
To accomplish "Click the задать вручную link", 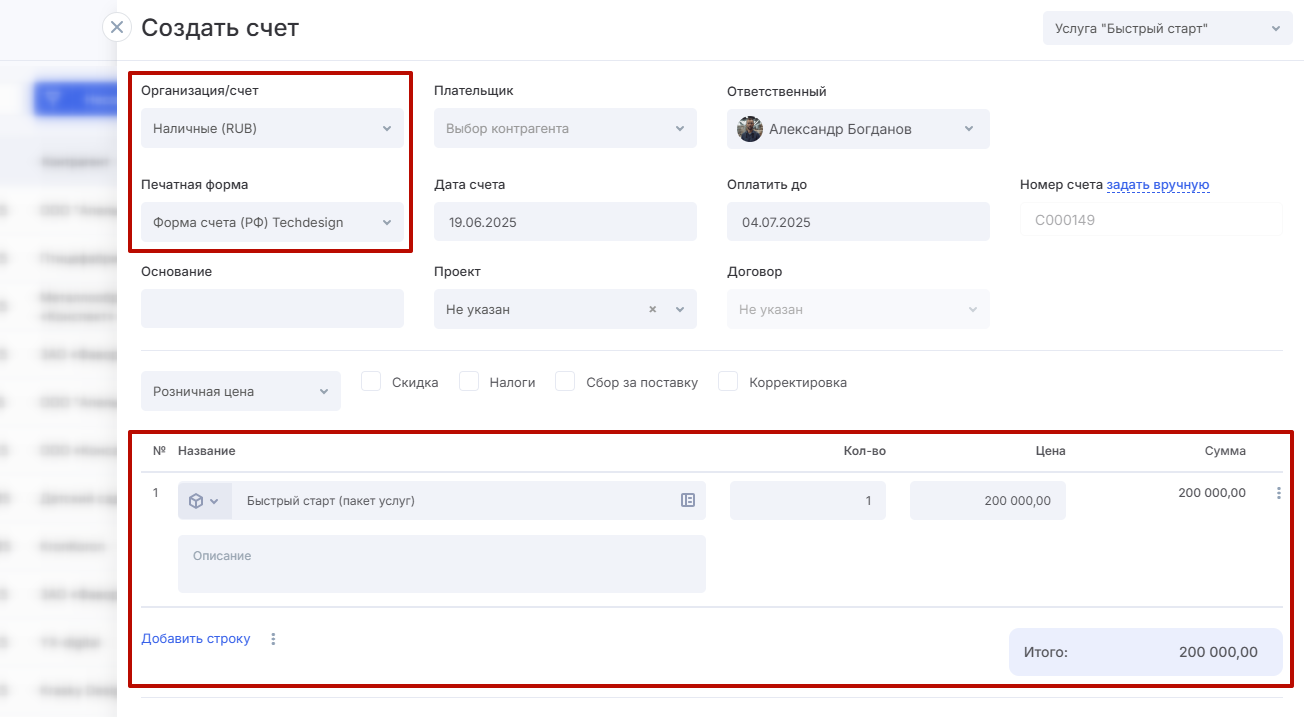I will pos(1158,185).
